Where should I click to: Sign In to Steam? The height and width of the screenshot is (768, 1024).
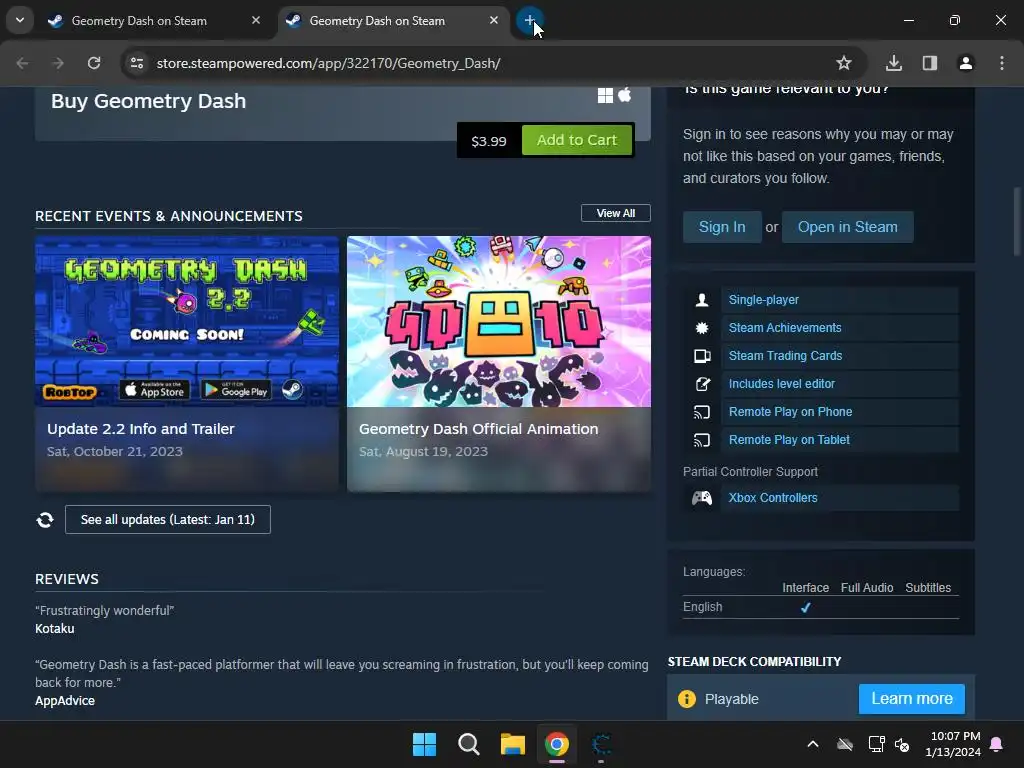point(722,227)
